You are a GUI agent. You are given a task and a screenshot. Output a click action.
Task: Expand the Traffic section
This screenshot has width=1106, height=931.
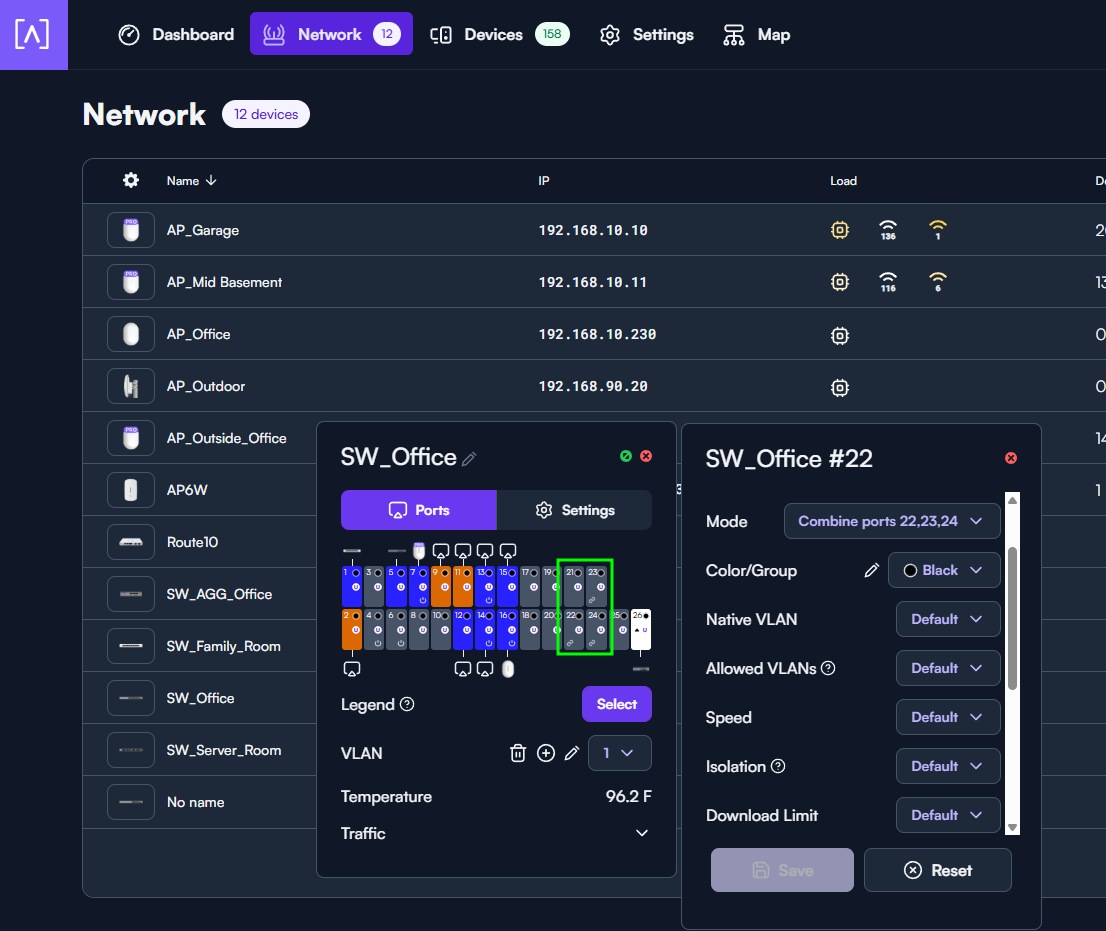641,833
